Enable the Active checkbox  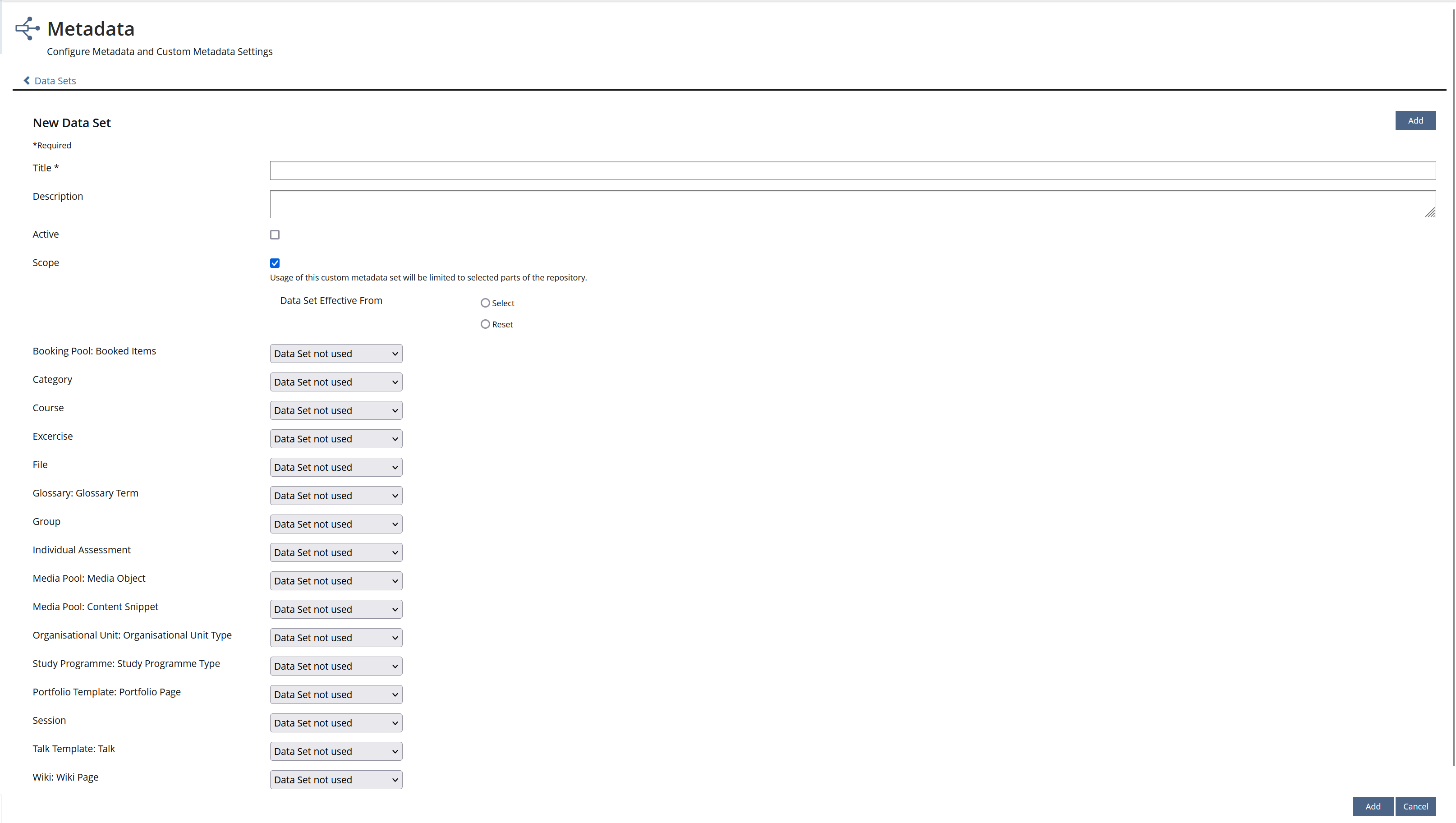[x=275, y=234]
